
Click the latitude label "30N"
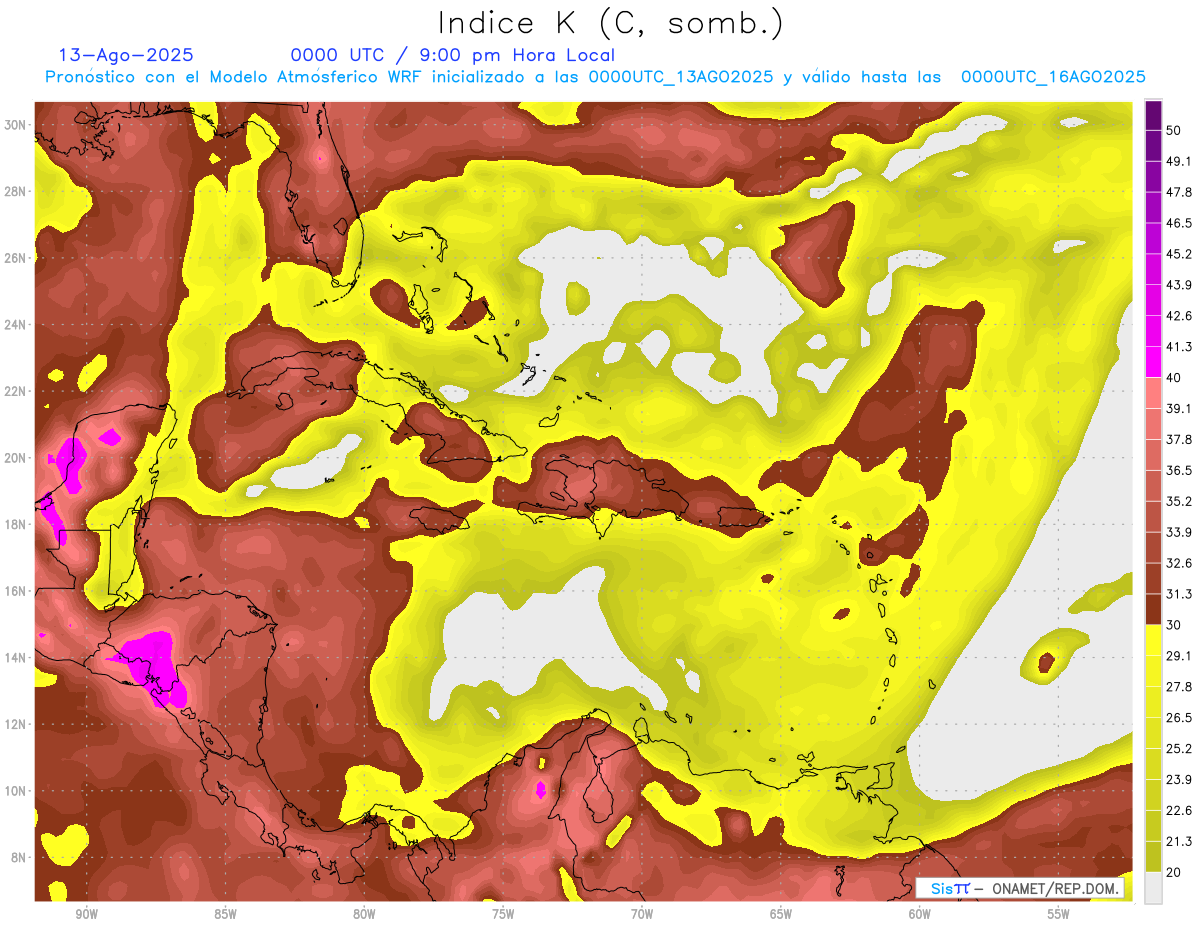point(15,125)
